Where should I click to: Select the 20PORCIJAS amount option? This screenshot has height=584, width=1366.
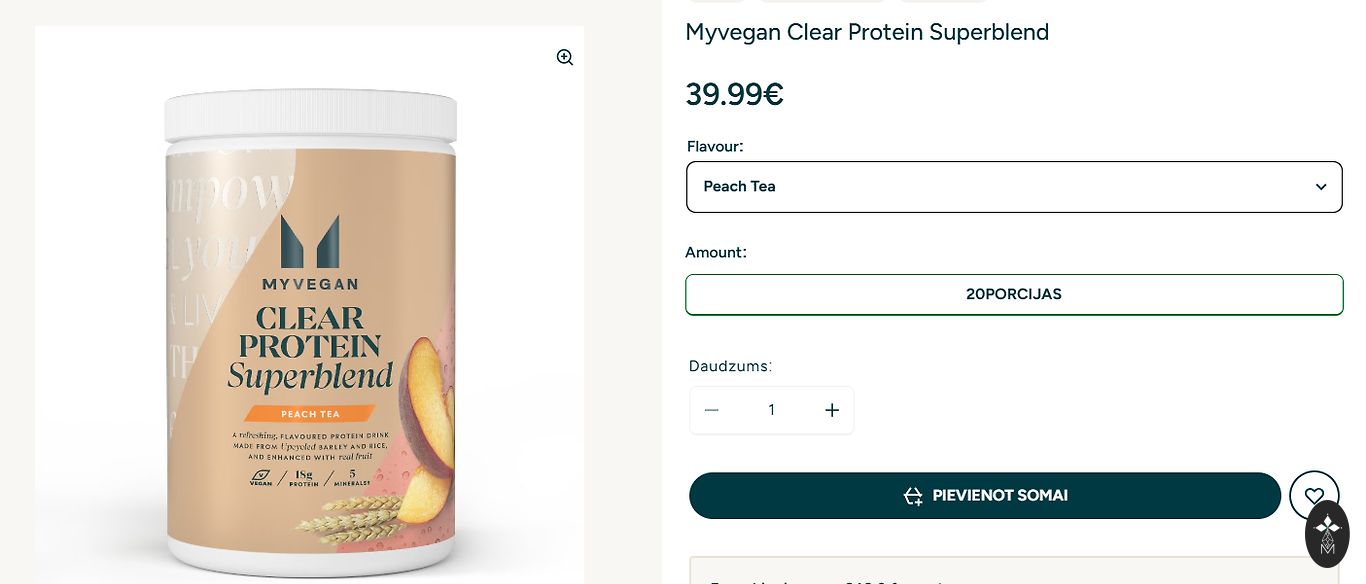pos(1013,294)
